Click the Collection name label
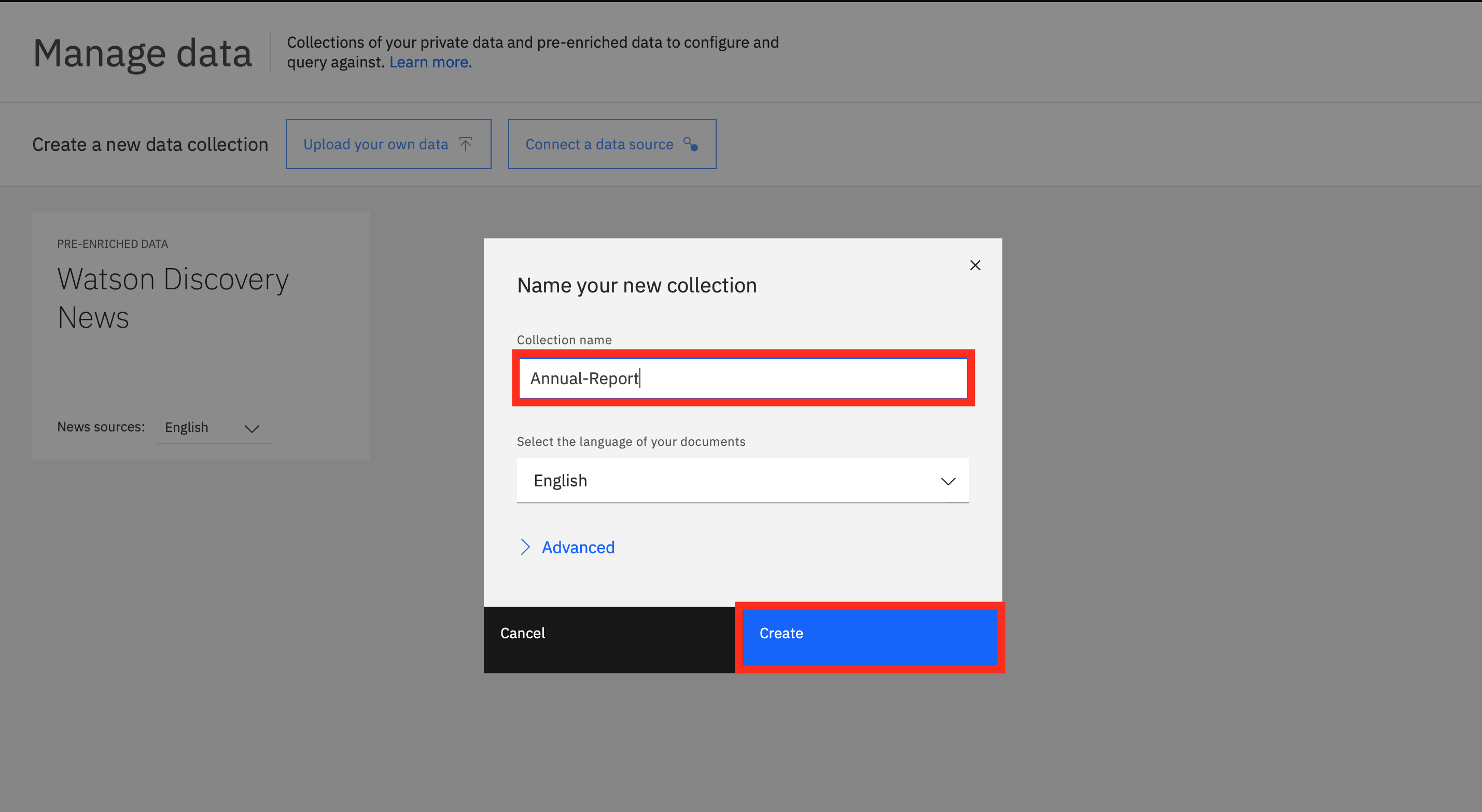Screen dimensions: 1482x812 (x=564, y=340)
